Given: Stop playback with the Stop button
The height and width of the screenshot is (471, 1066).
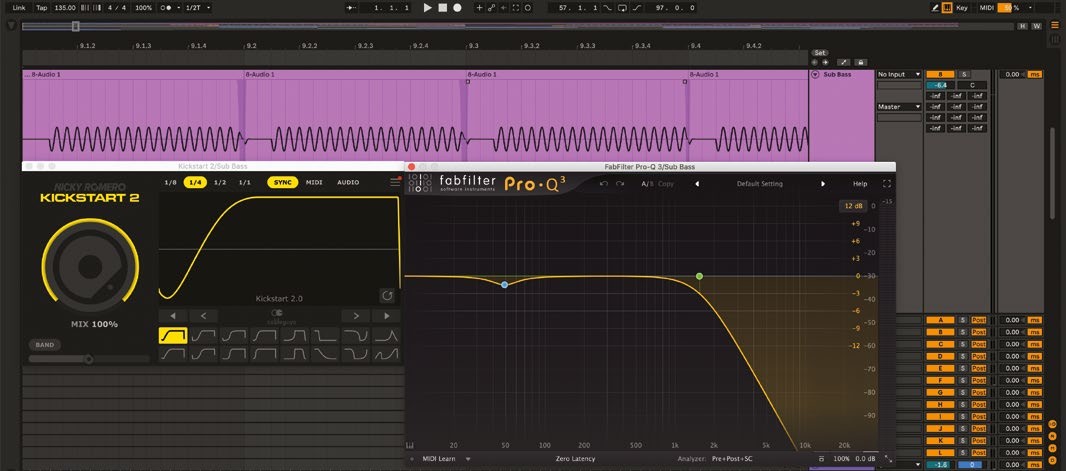Looking at the screenshot, I should pyautogui.click(x=443, y=7).
